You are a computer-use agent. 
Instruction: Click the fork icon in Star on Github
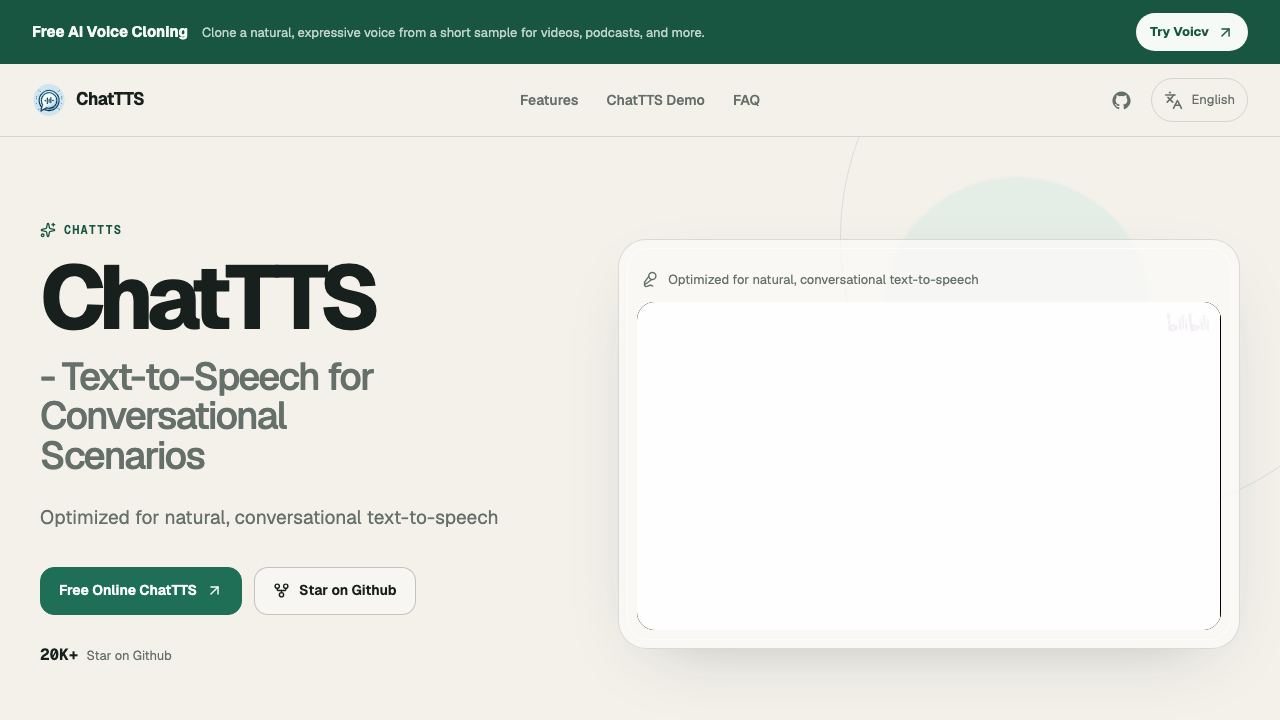click(x=281, y=591)
